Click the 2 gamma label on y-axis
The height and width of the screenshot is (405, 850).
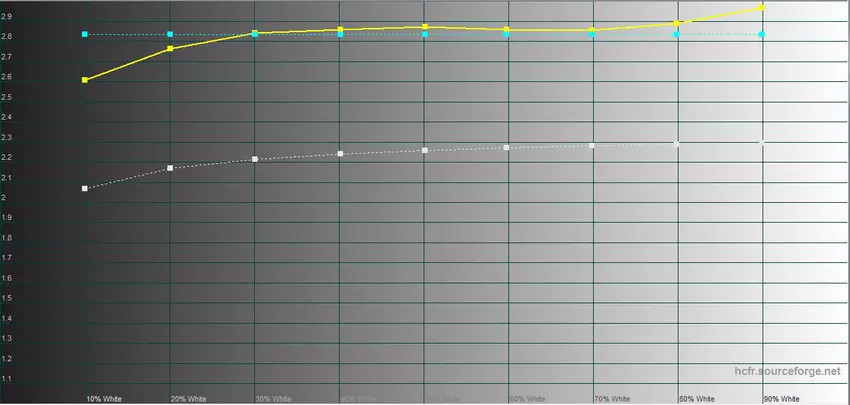5,198
